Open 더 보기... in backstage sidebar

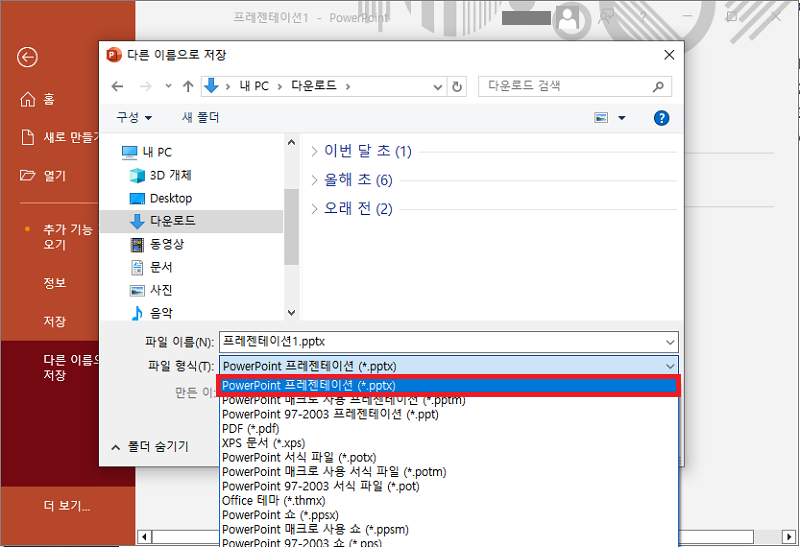67,506
